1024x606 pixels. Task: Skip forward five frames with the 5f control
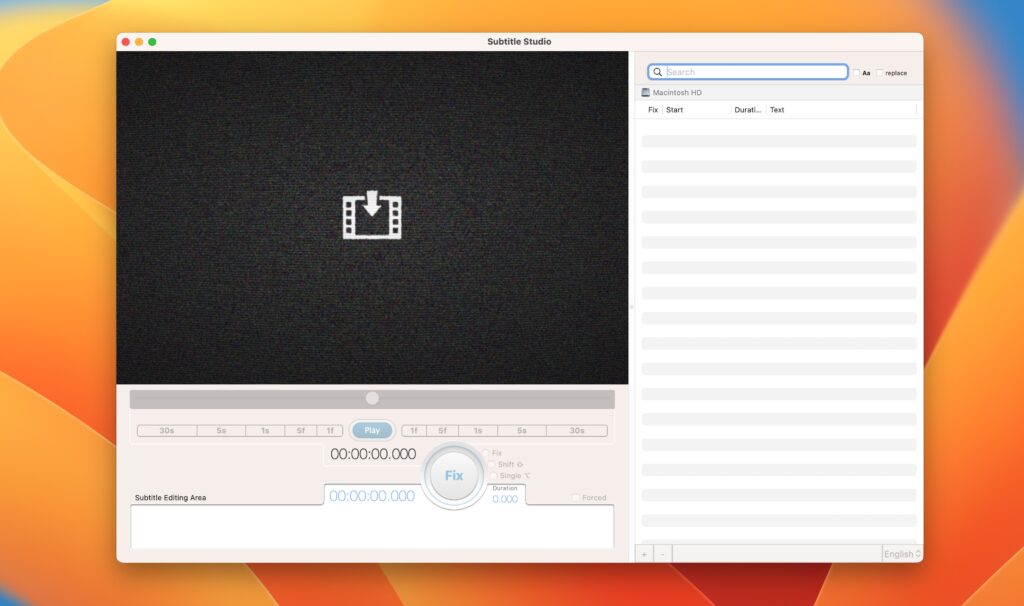click(441, 430)
